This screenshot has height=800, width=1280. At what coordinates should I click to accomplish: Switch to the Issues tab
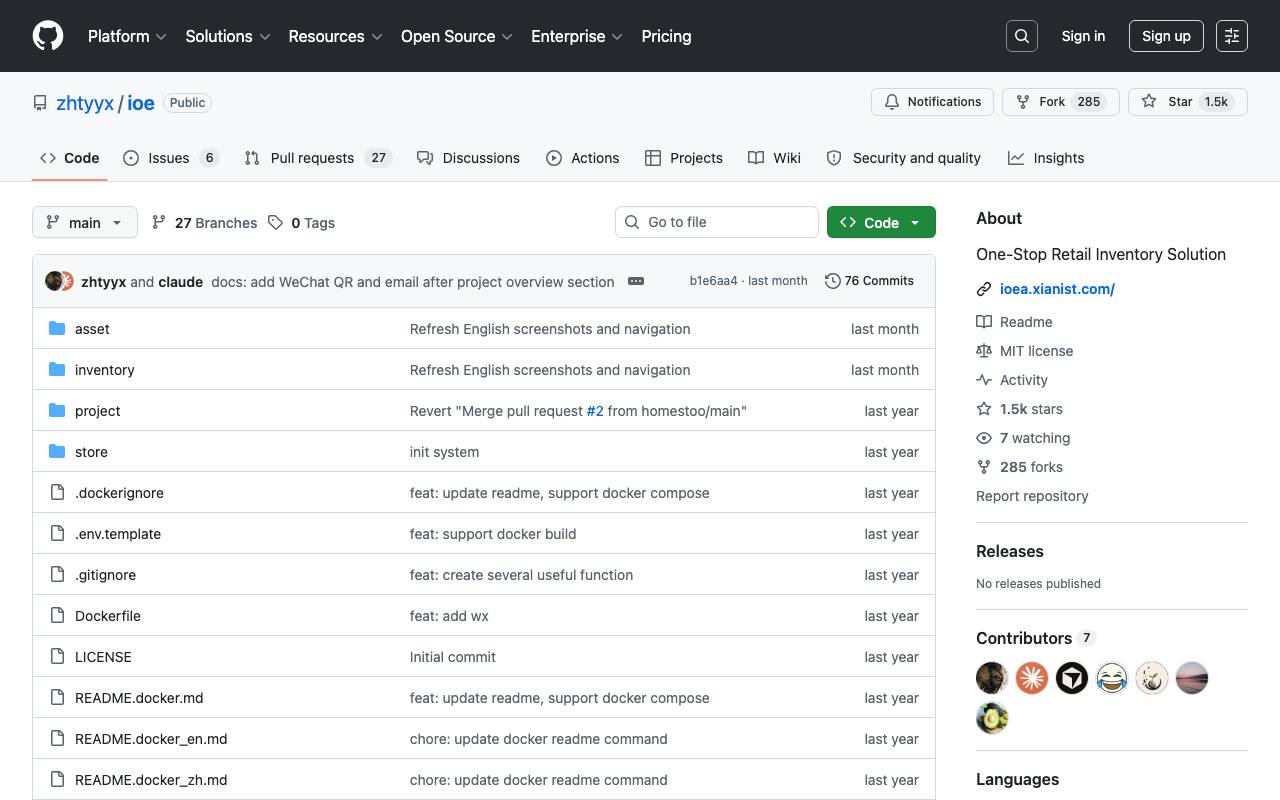pyautogui.click(x=171, y=158)
